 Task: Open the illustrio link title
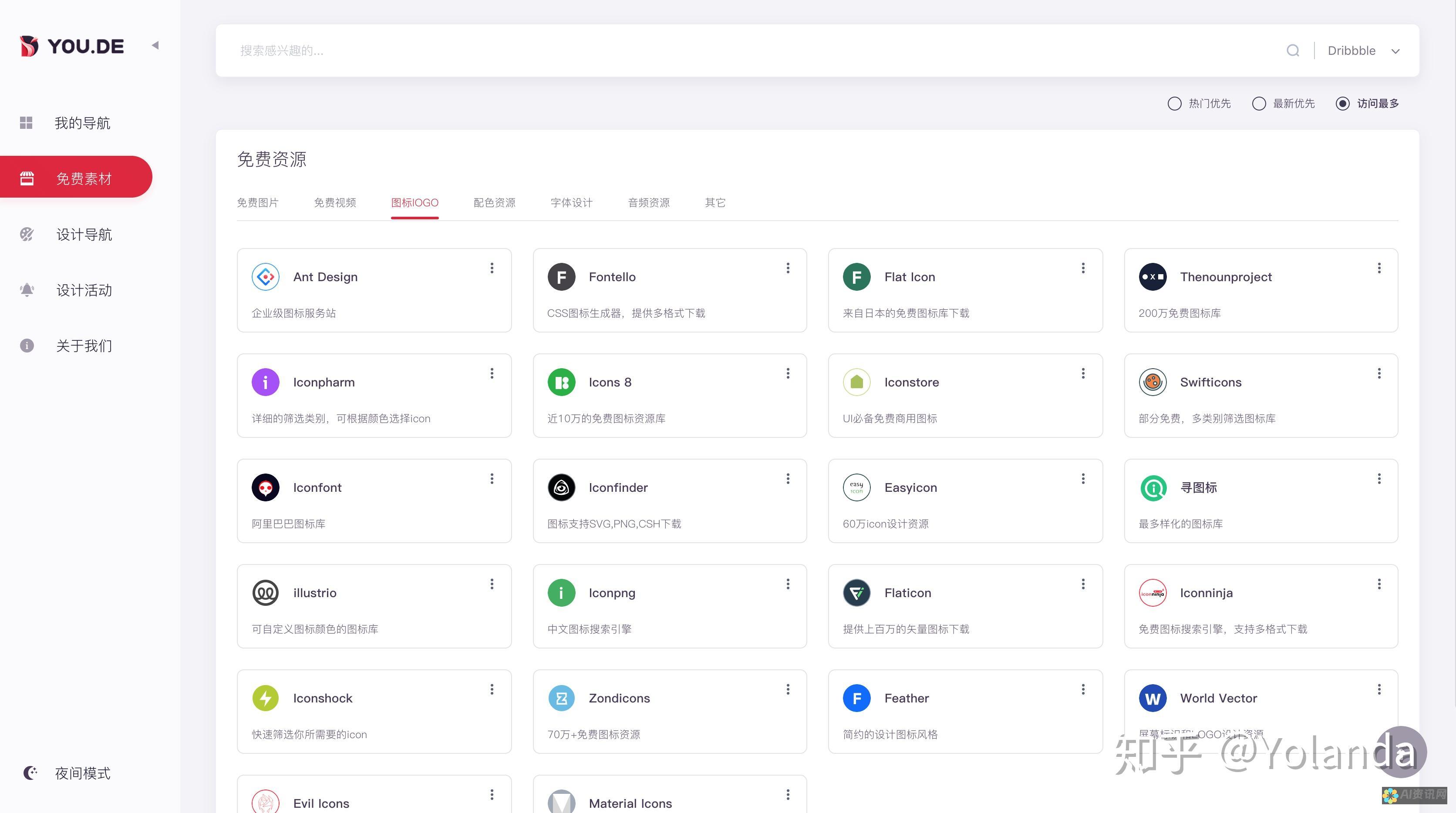point(315,593)
